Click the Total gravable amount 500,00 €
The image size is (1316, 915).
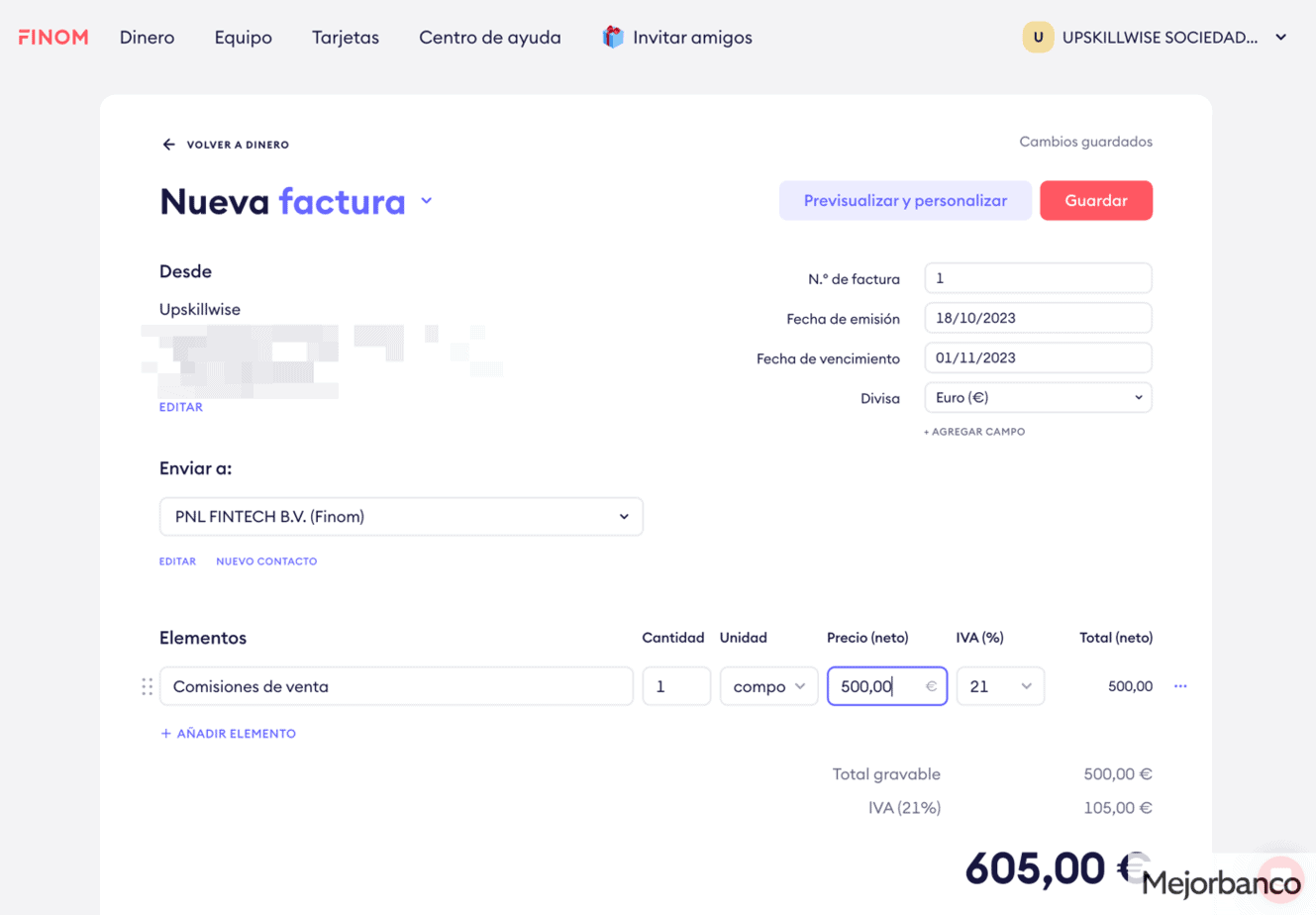(1118, 774)
